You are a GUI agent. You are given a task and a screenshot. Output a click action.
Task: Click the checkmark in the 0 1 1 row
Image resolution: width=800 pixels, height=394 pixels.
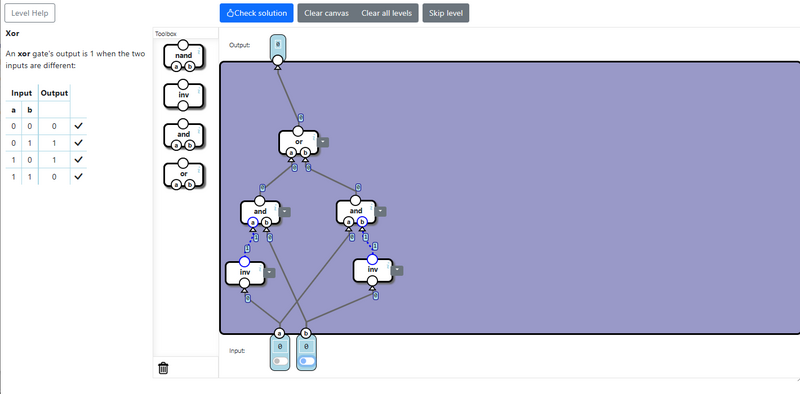(78, 143)
